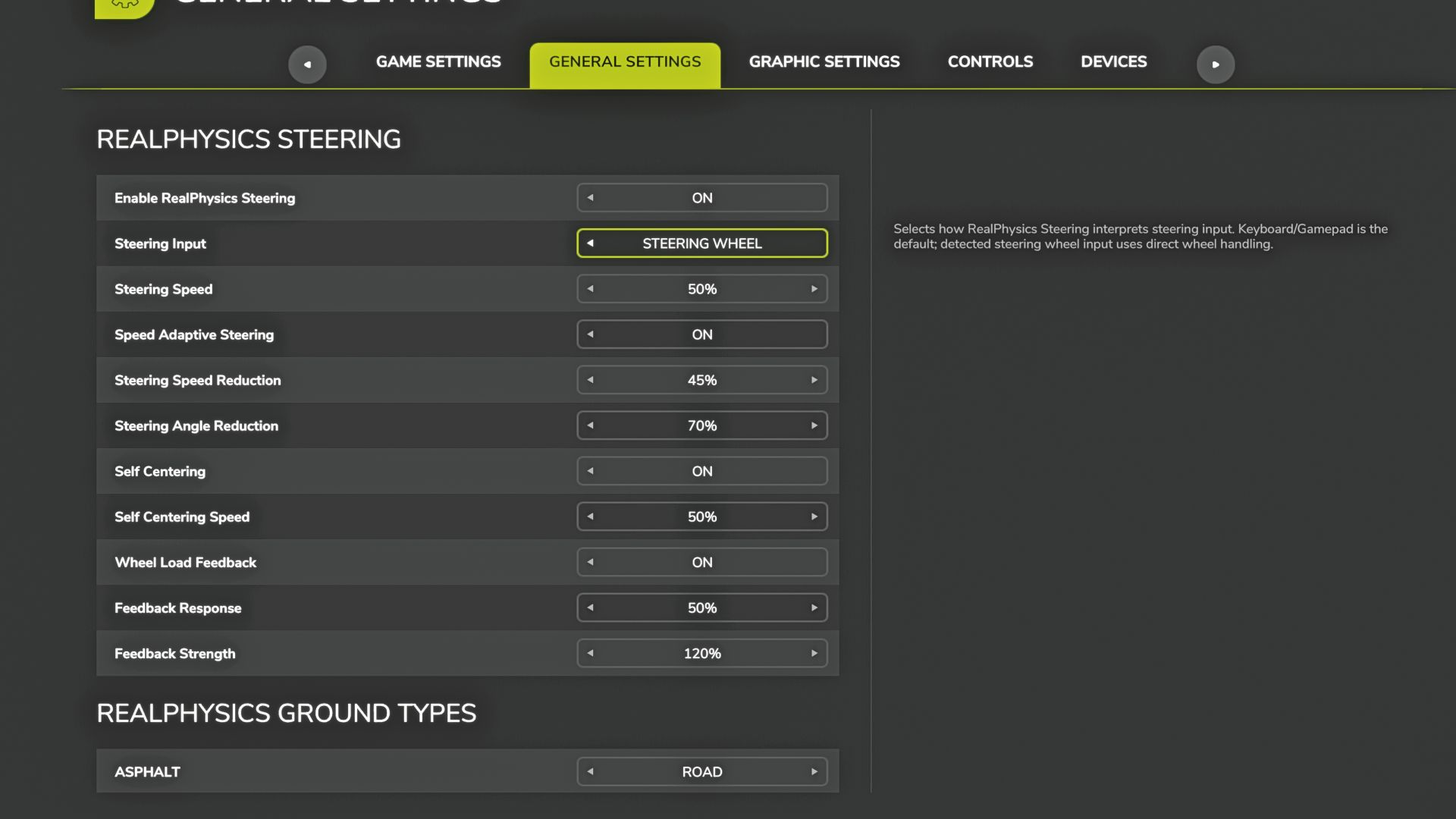
Task: Decrease Steering Speed Reduction with left arrow
Action: click(x=590, y=380)
